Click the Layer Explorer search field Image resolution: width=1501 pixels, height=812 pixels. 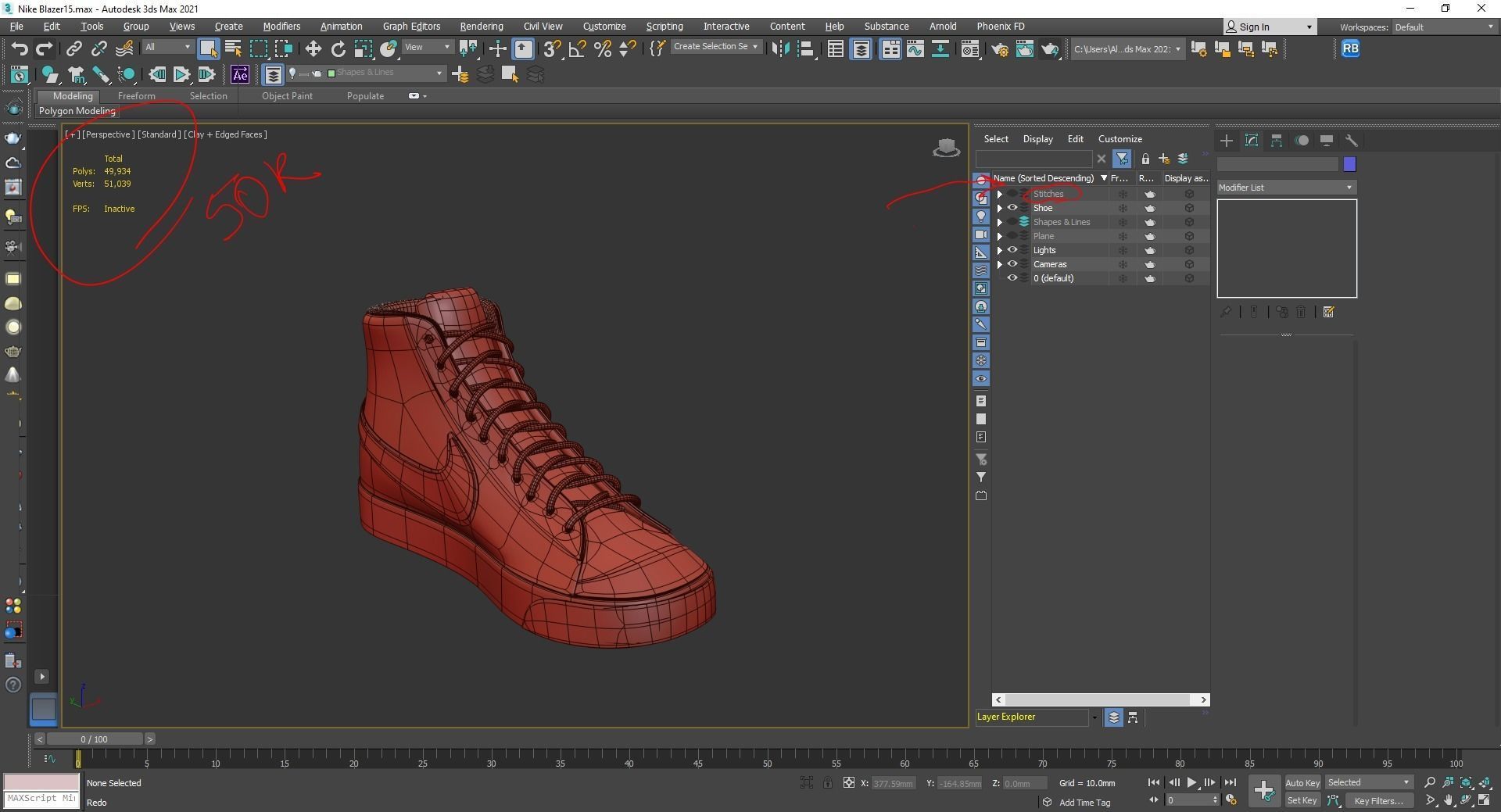pyautogui.click(x=1034, y=159)
